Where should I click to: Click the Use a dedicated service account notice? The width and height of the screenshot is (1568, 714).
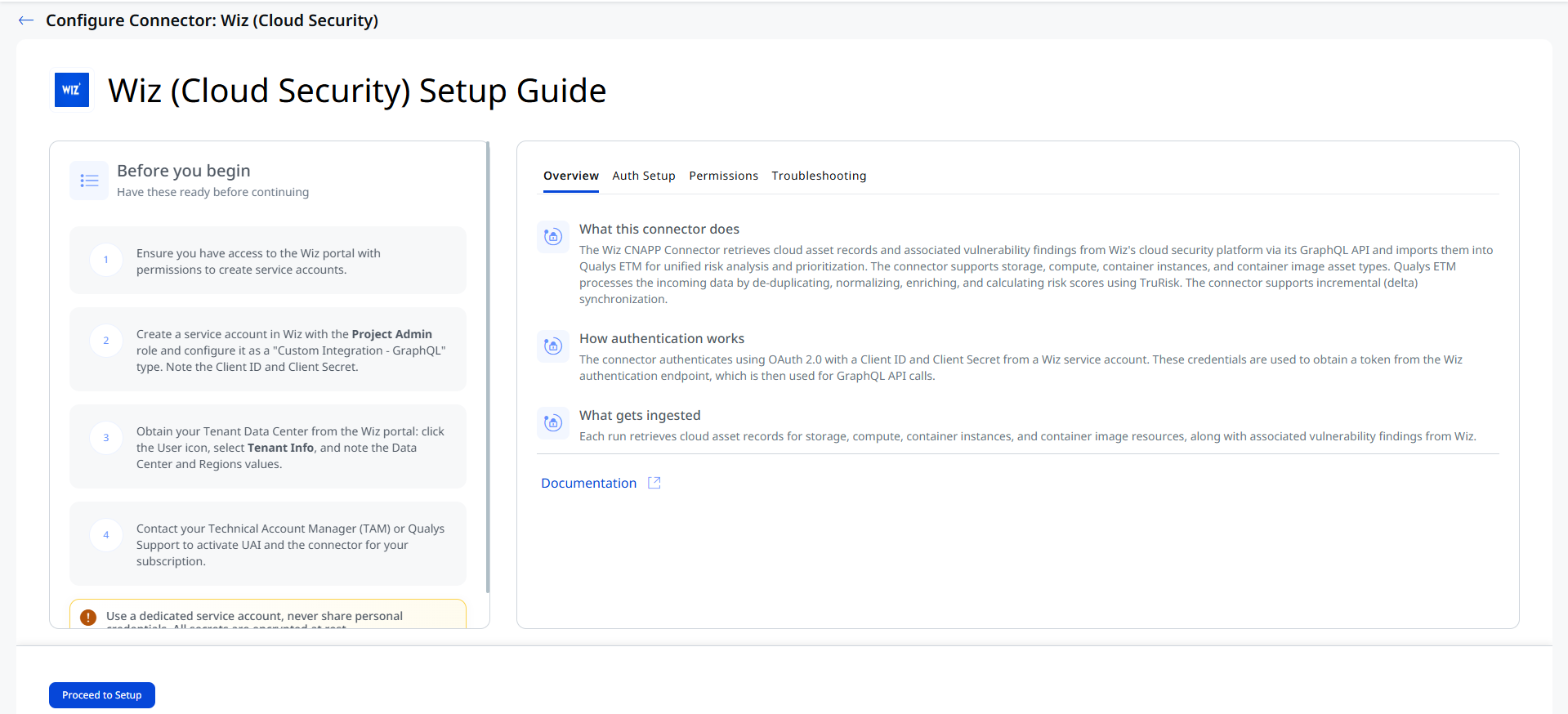point(268,615)
